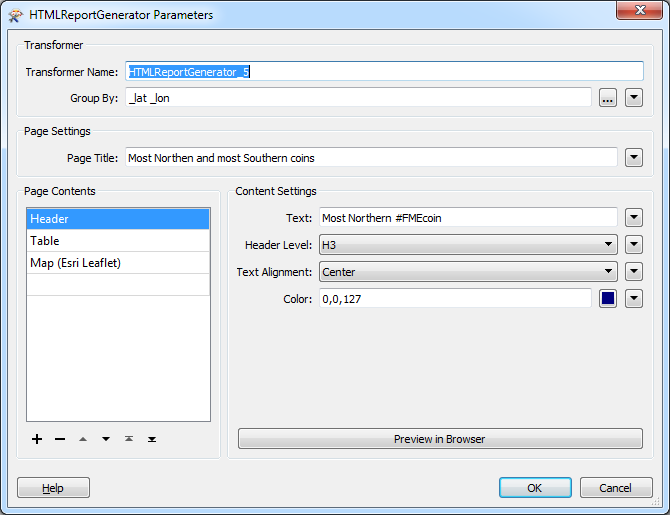Click the FME application icon in title bar

[15, 15]
